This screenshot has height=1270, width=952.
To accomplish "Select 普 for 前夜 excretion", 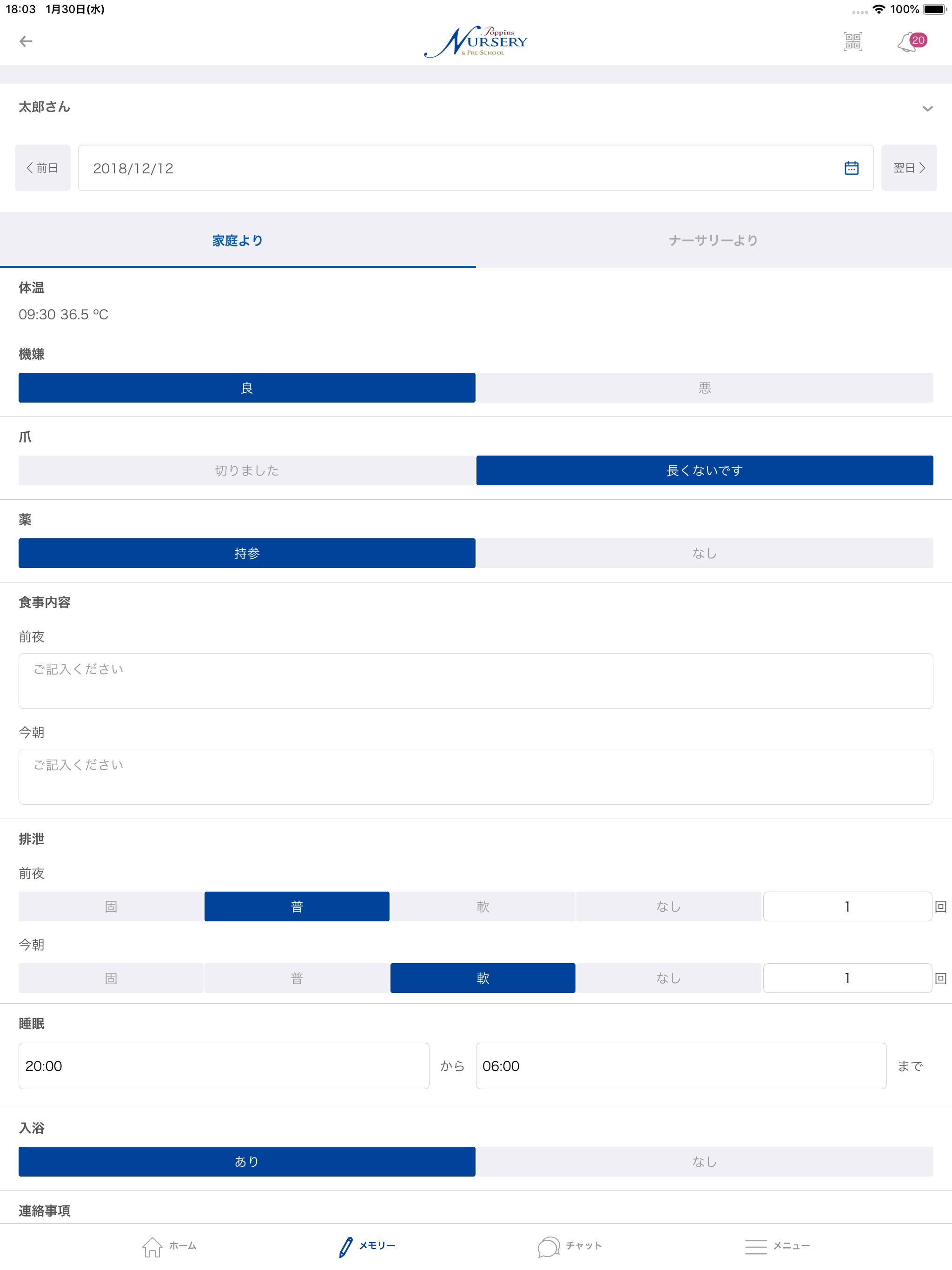I will click(x=297, y=906).
